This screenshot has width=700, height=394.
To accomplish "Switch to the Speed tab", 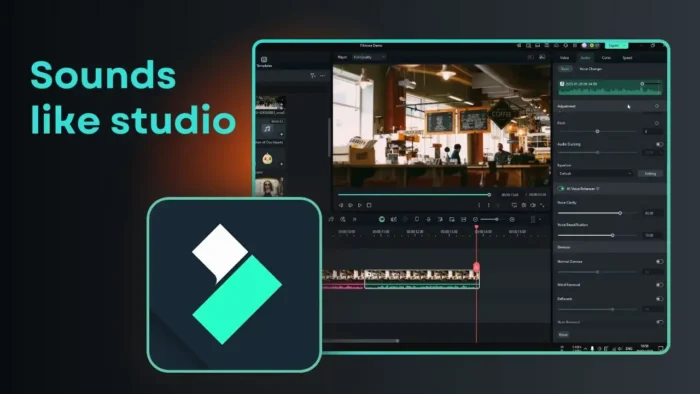I will (x=627, y=58).
